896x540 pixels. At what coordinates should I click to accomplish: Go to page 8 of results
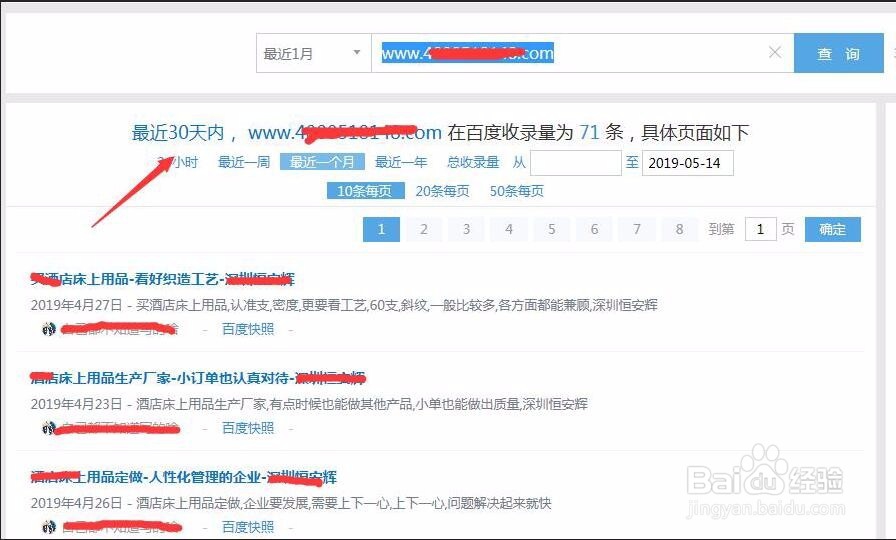click(x=679, y=229)
